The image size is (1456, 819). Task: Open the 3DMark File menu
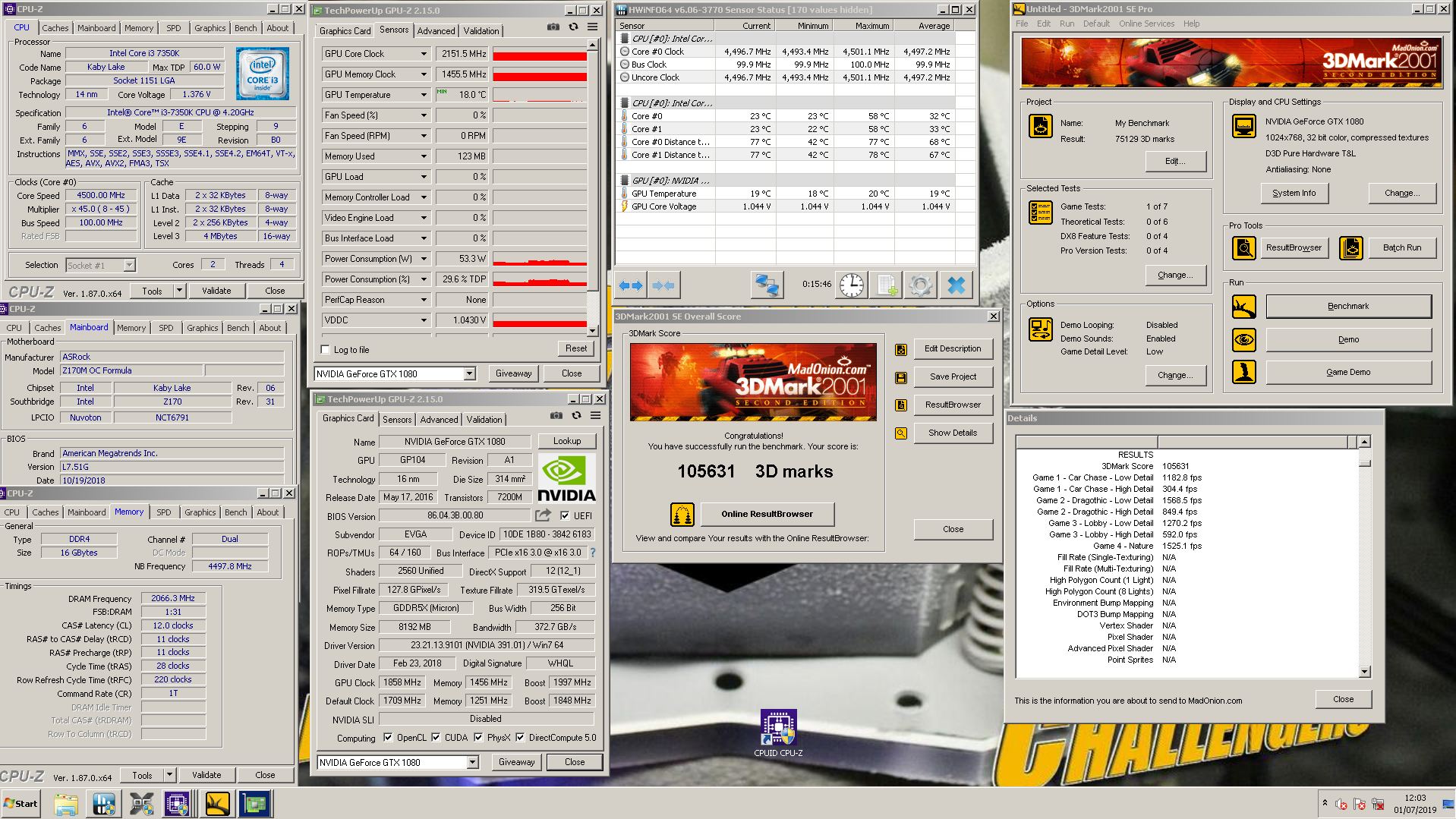click(1022, 24)
